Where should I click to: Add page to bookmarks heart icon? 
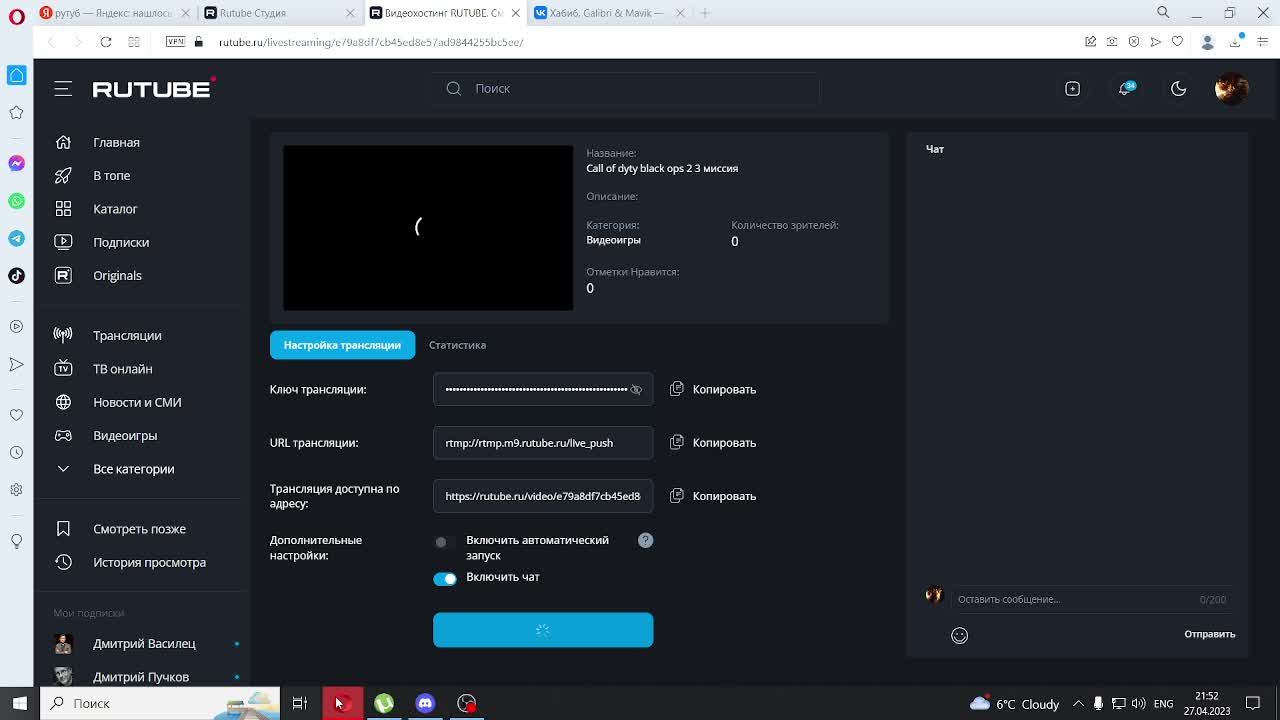[1177, 42]
